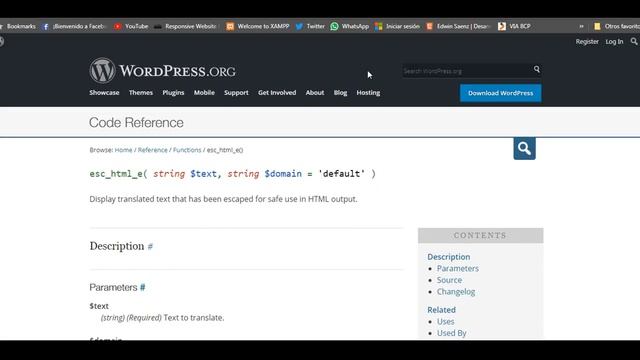Go to Functions in the breadcrumb
Screen dimensions: 640x360
(x=187, y=150)
